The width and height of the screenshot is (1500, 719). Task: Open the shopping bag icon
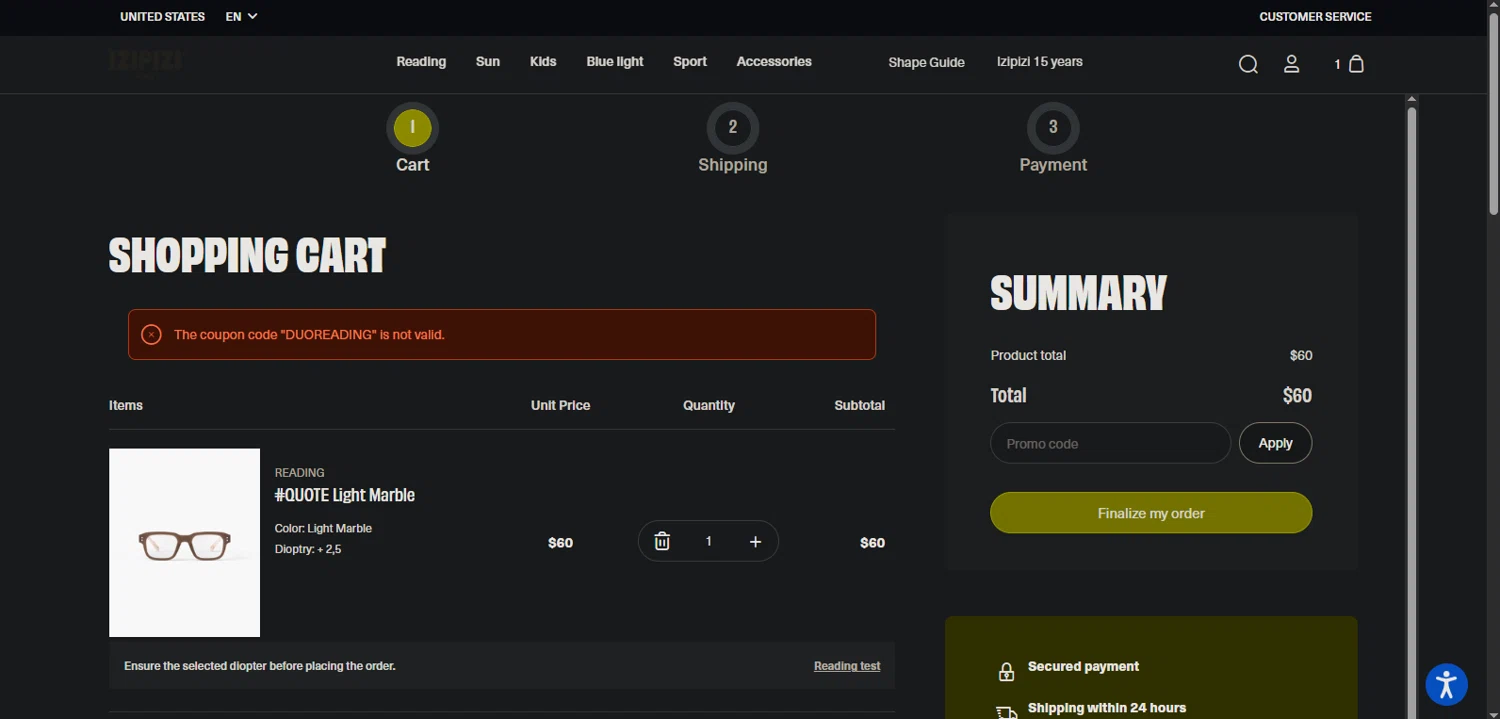tap(1356, 64)
